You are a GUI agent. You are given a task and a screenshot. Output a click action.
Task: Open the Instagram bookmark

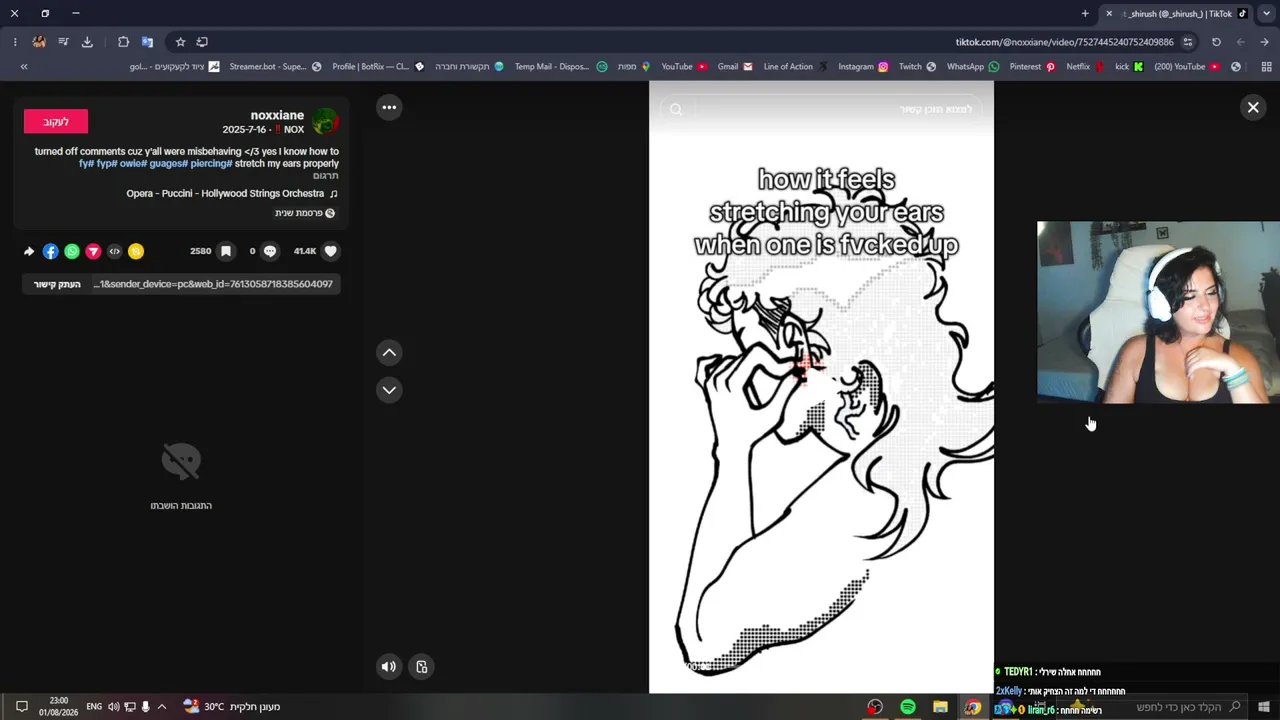863,67
